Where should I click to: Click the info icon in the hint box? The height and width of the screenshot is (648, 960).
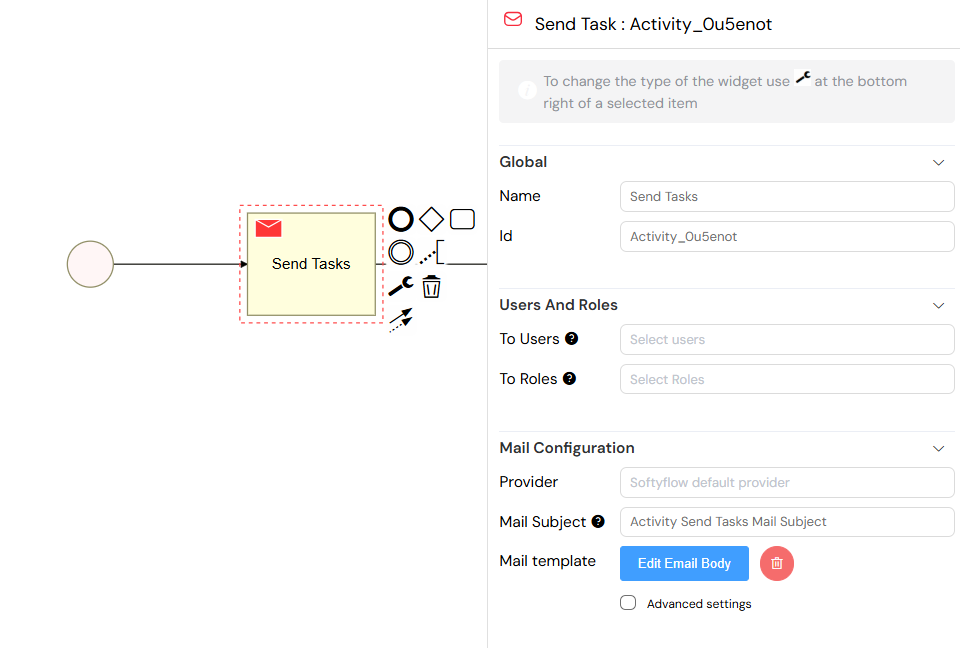527,91
